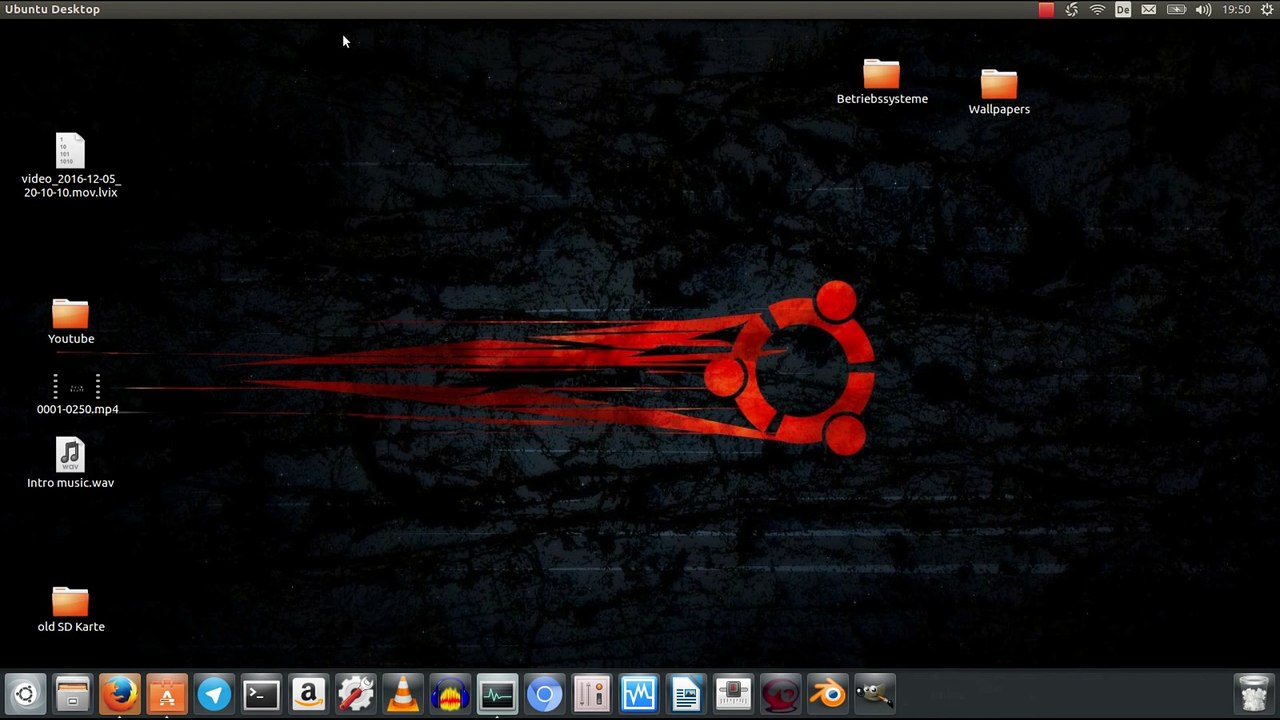Launch GIMP from the dock

pos(874,694)
